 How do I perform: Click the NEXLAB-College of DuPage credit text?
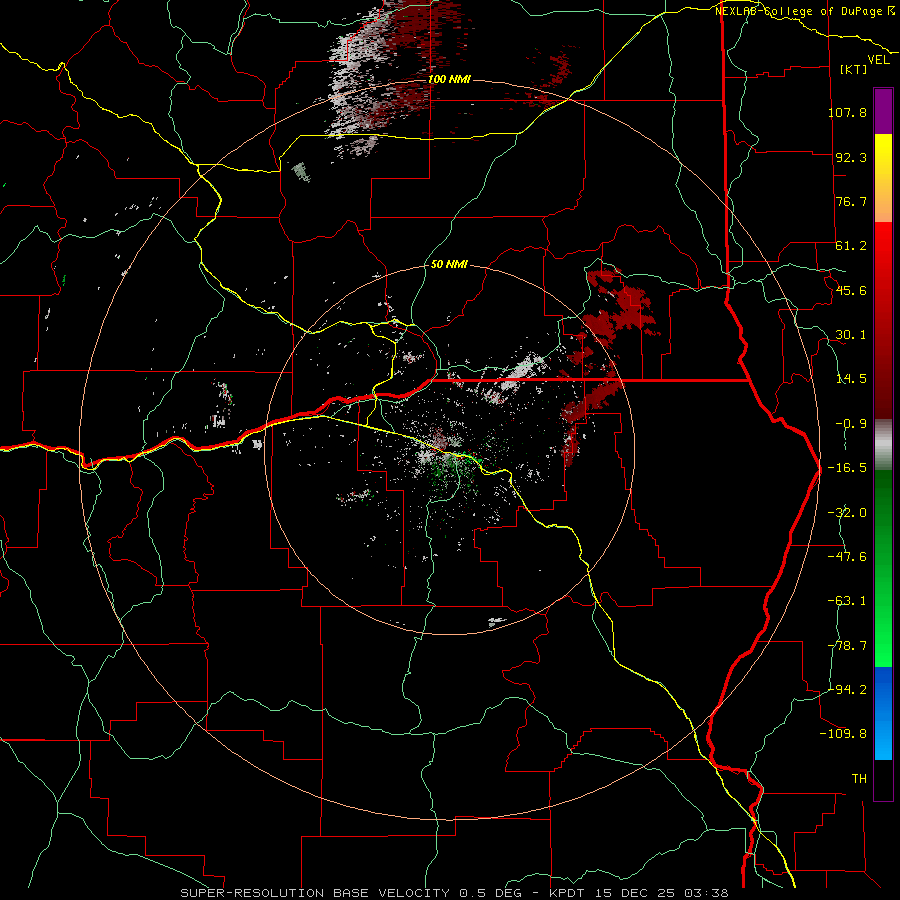point(805,11)
